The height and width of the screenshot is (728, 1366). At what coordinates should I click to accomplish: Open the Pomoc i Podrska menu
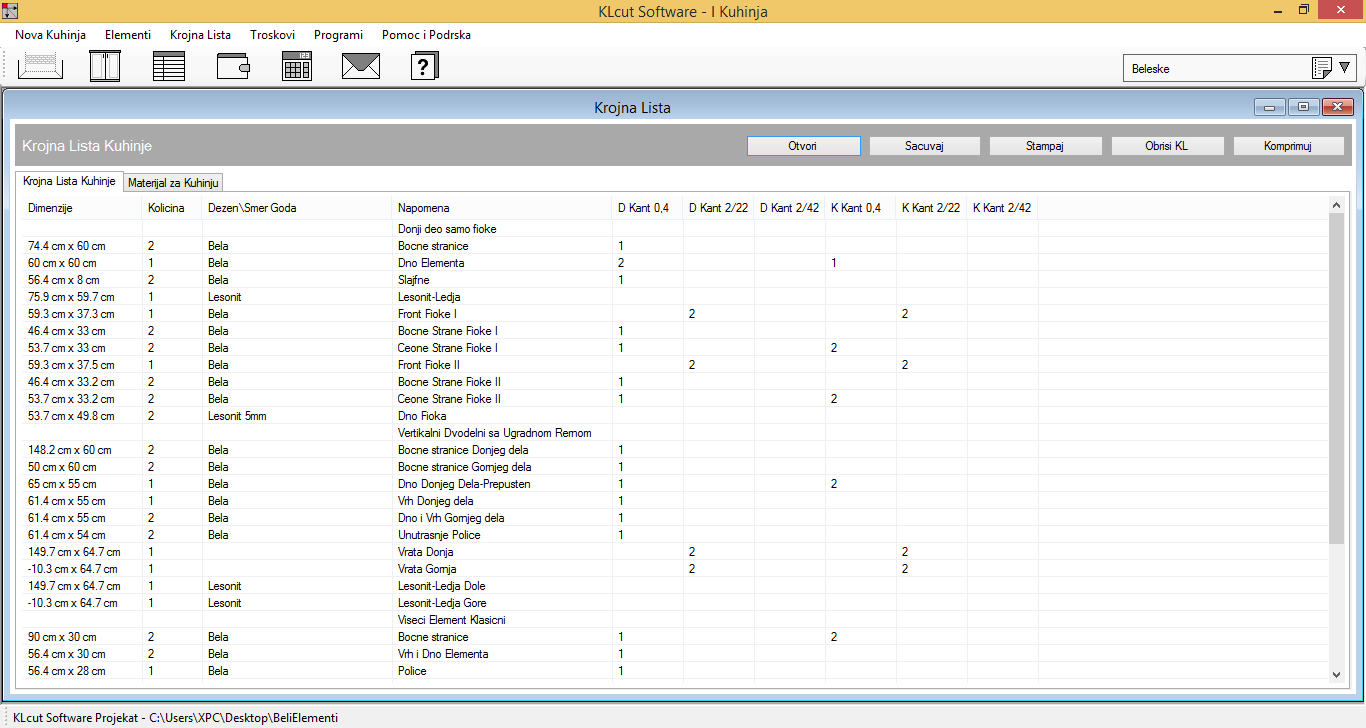pos(426,35)
